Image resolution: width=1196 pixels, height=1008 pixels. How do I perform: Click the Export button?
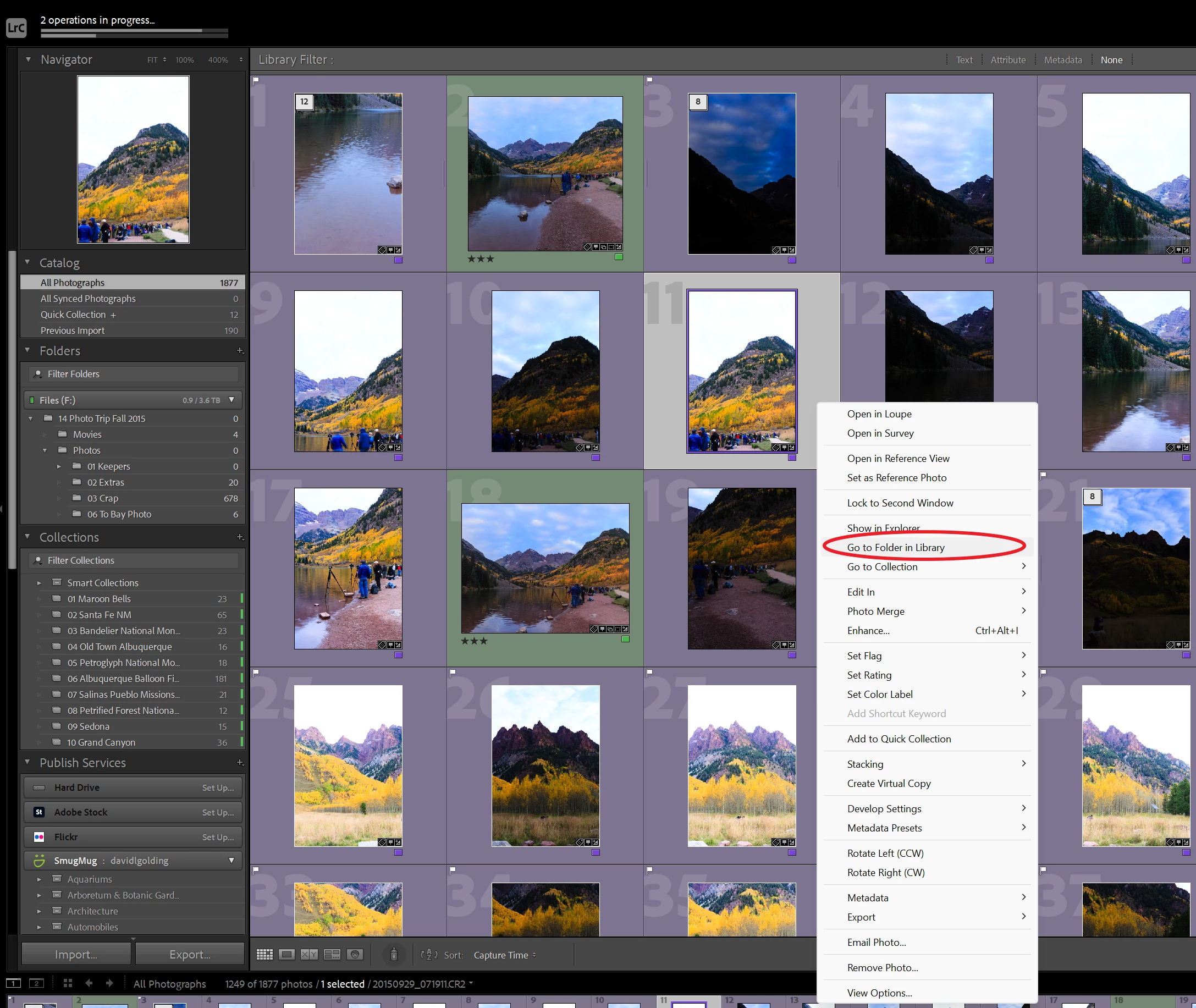point(190,954)
